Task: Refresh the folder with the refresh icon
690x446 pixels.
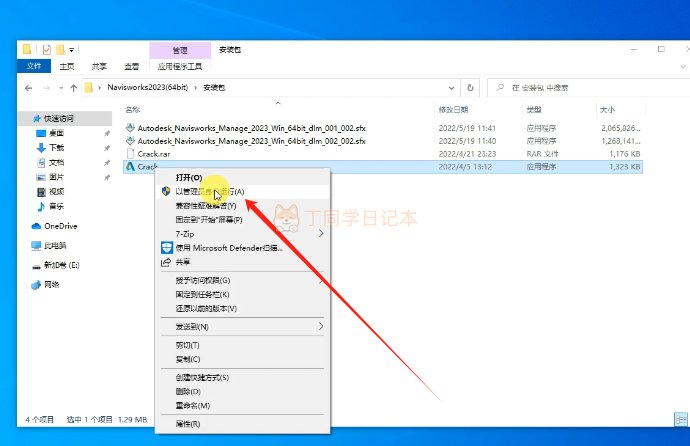Action: [x=470, y=88]
